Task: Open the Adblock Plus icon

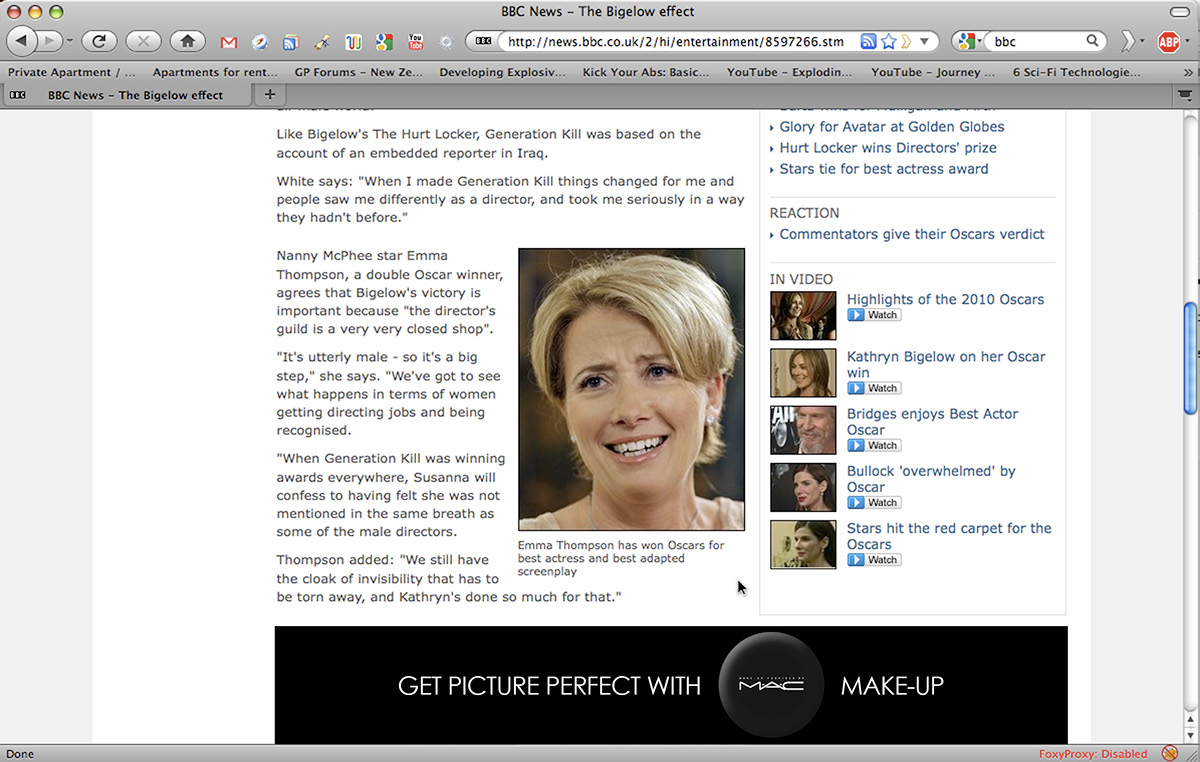Action: point(1168,41)
